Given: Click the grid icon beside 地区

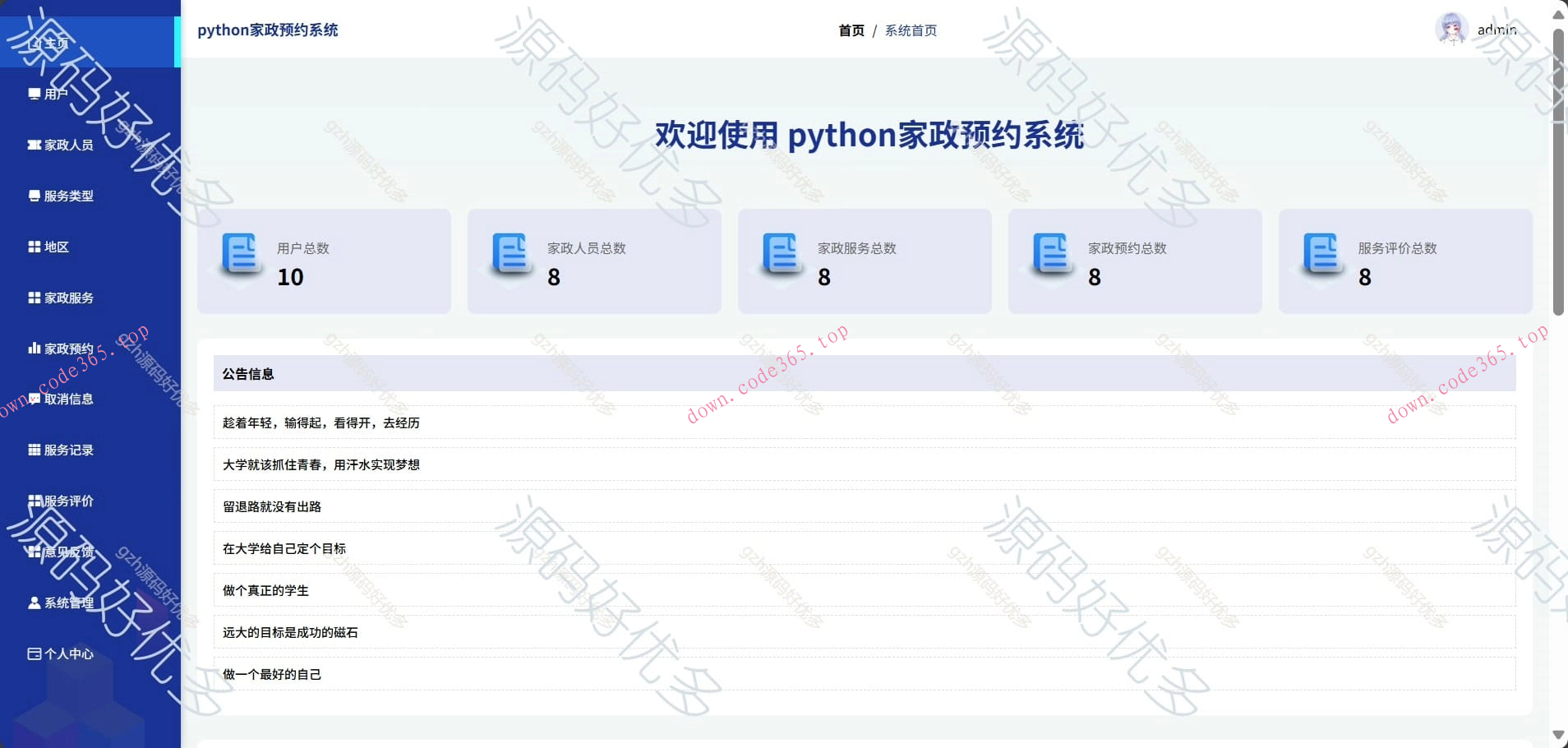Looking at the screenshot, I should 35,247.
